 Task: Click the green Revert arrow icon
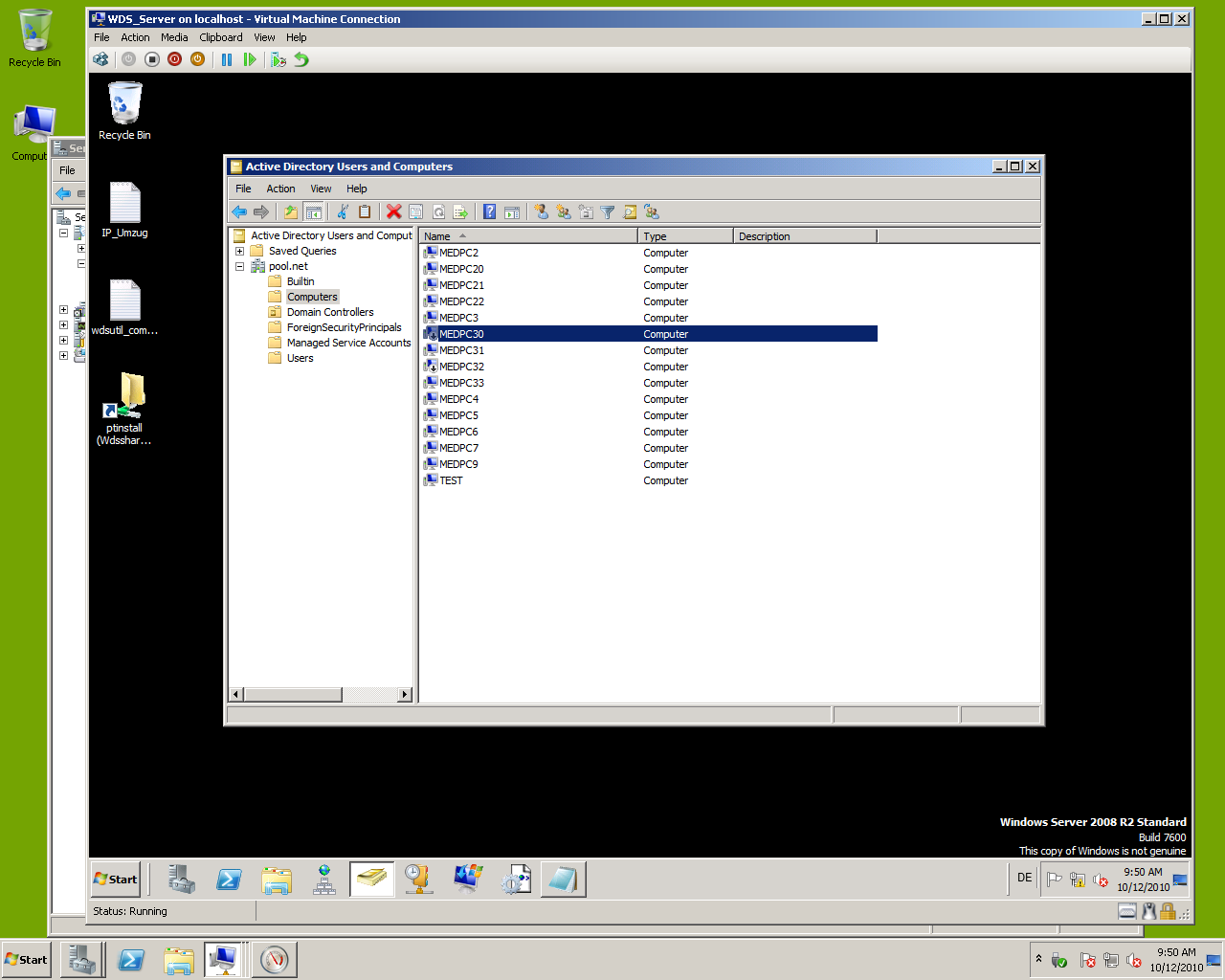click(301, 59)
